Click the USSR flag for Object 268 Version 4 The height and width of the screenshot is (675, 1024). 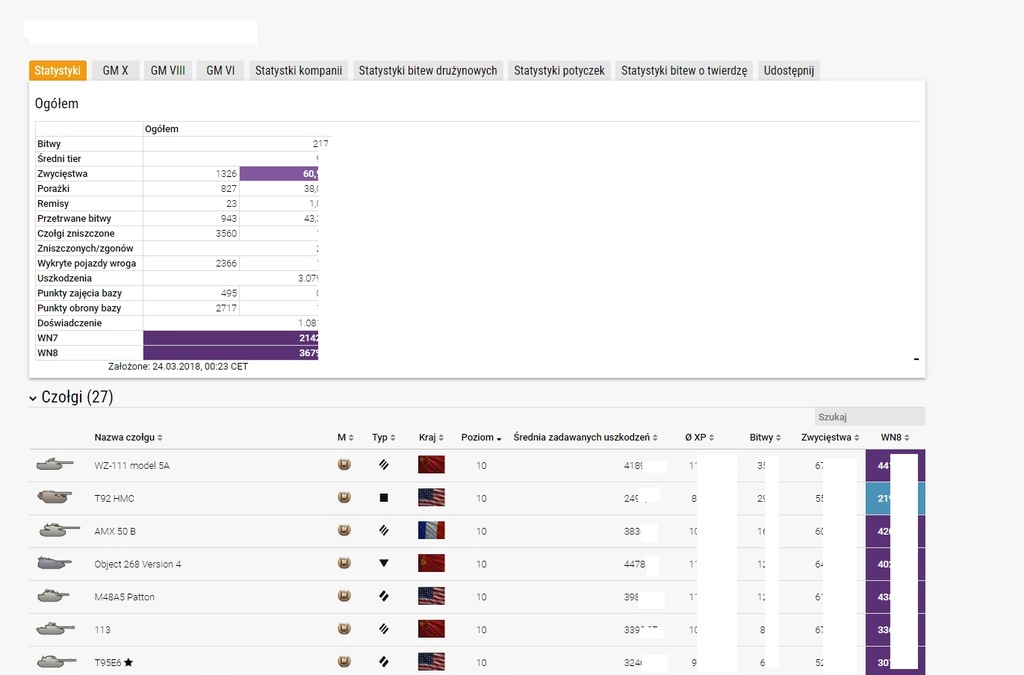click(431, 563)
